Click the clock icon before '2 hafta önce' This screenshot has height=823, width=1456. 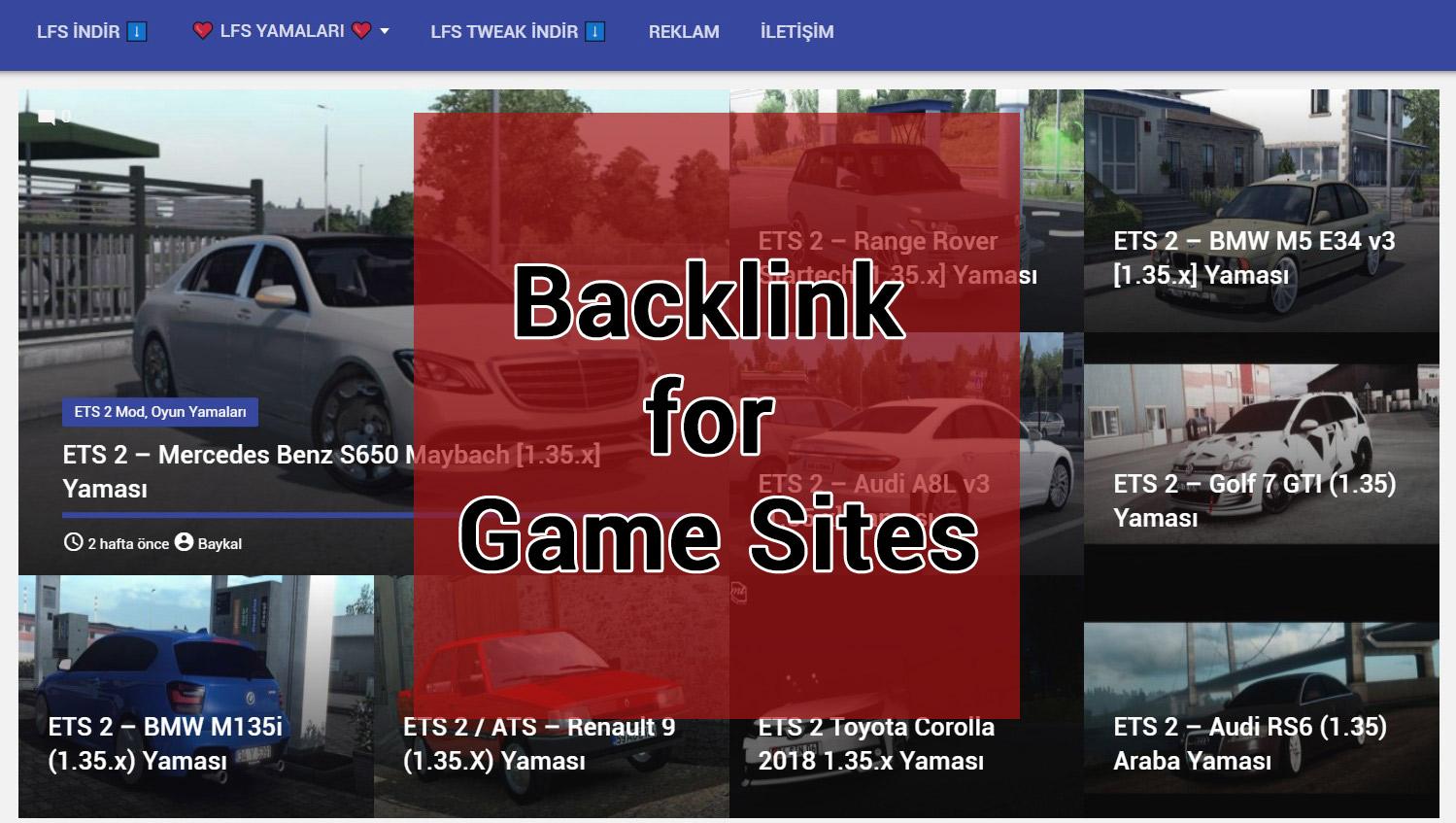[73, 543]
